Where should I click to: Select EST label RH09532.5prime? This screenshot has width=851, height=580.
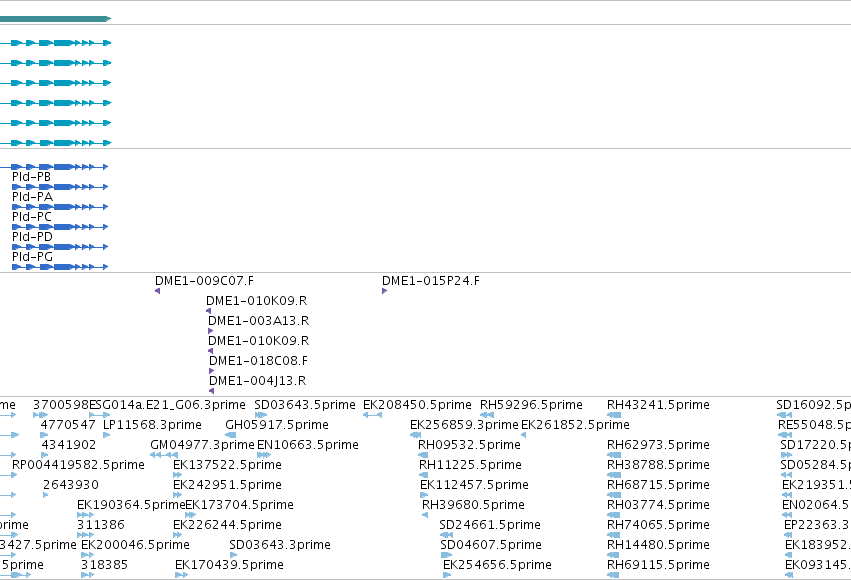(469, 445)
